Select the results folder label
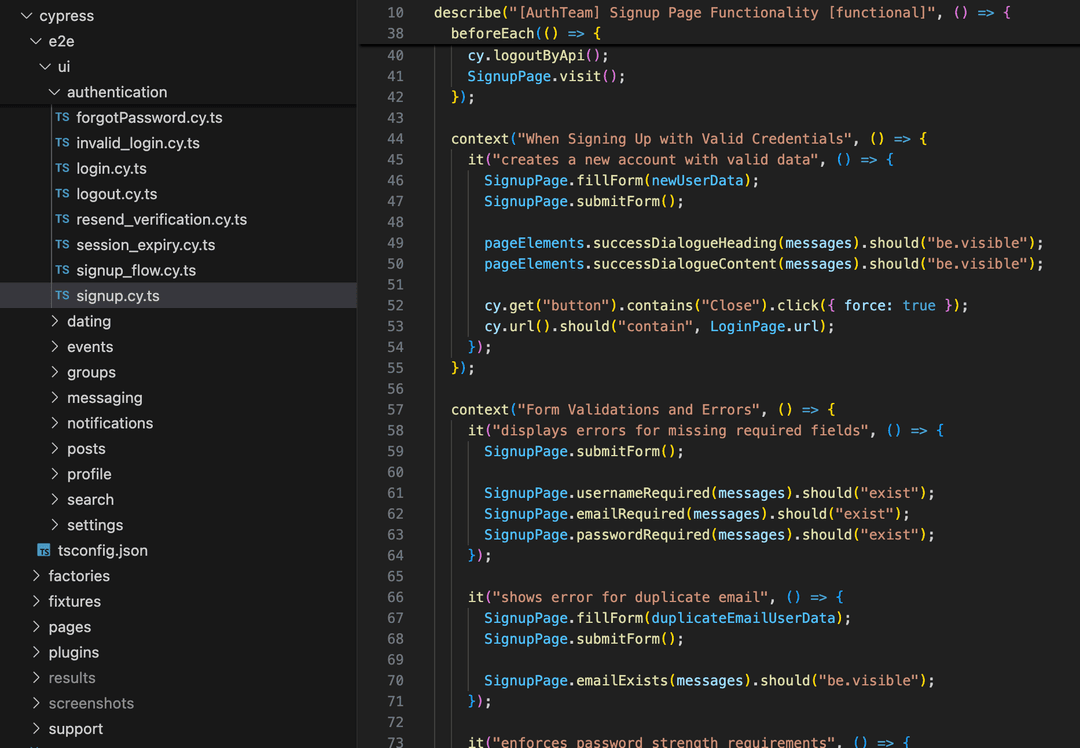 pos(72,678)
